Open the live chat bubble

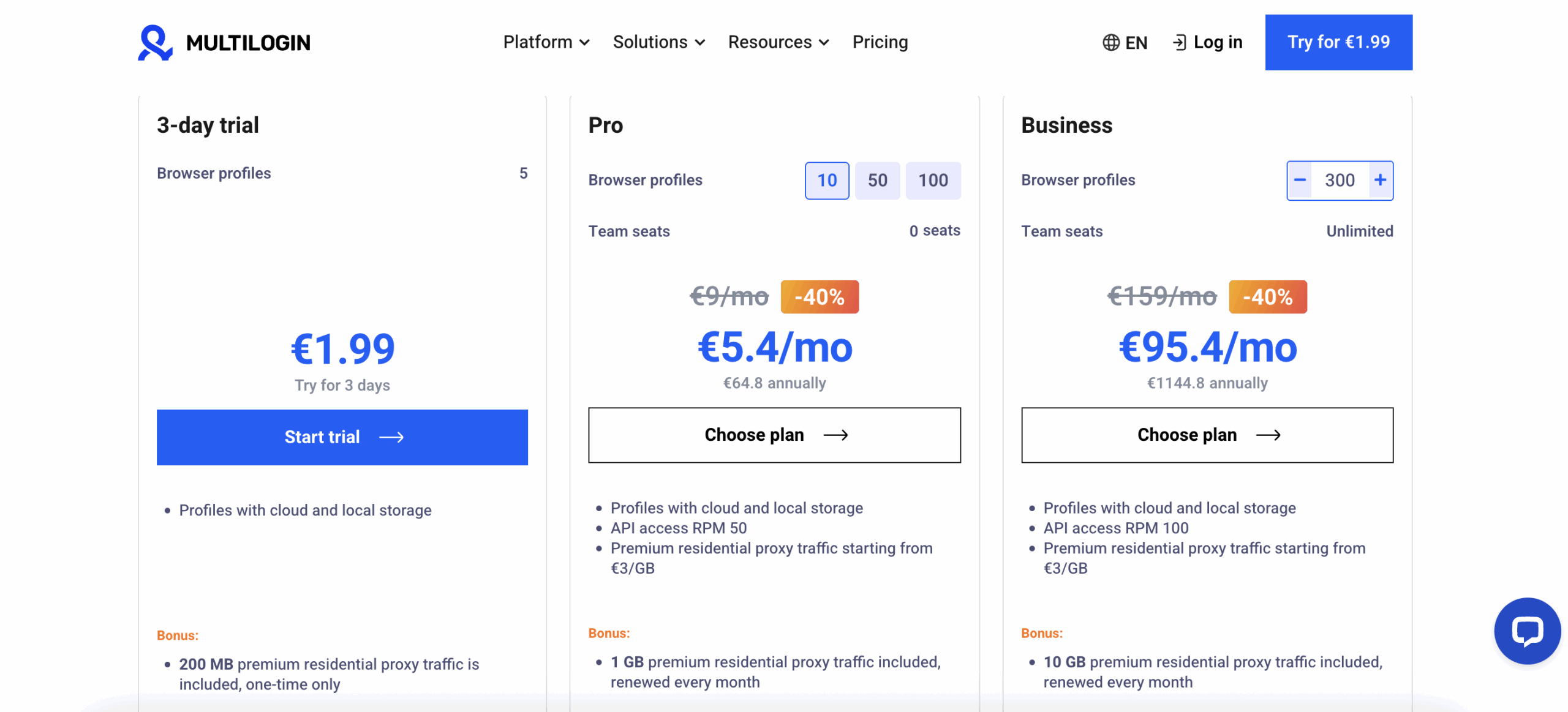tap(1528, 631)
